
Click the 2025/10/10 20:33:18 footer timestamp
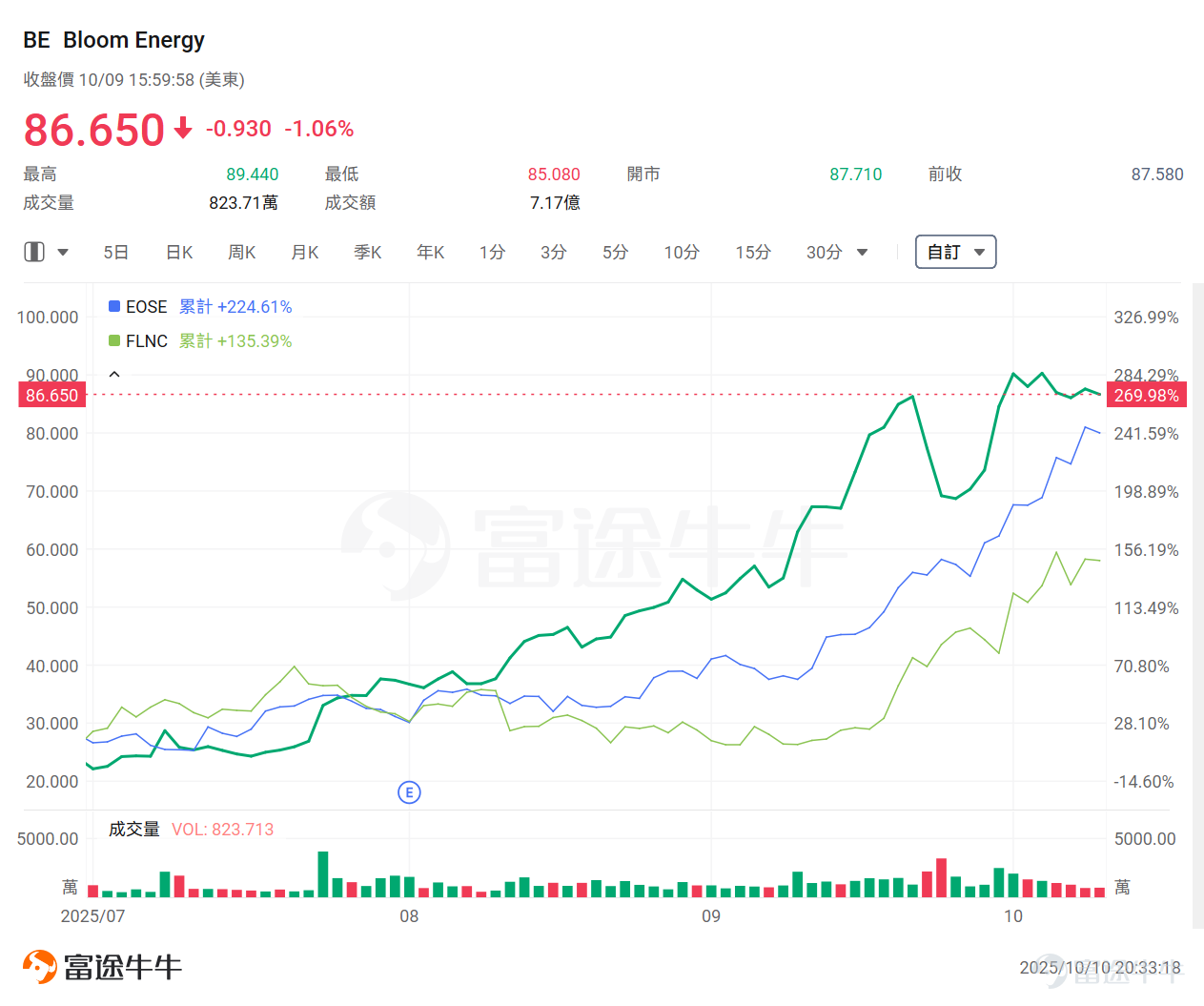1100,968
